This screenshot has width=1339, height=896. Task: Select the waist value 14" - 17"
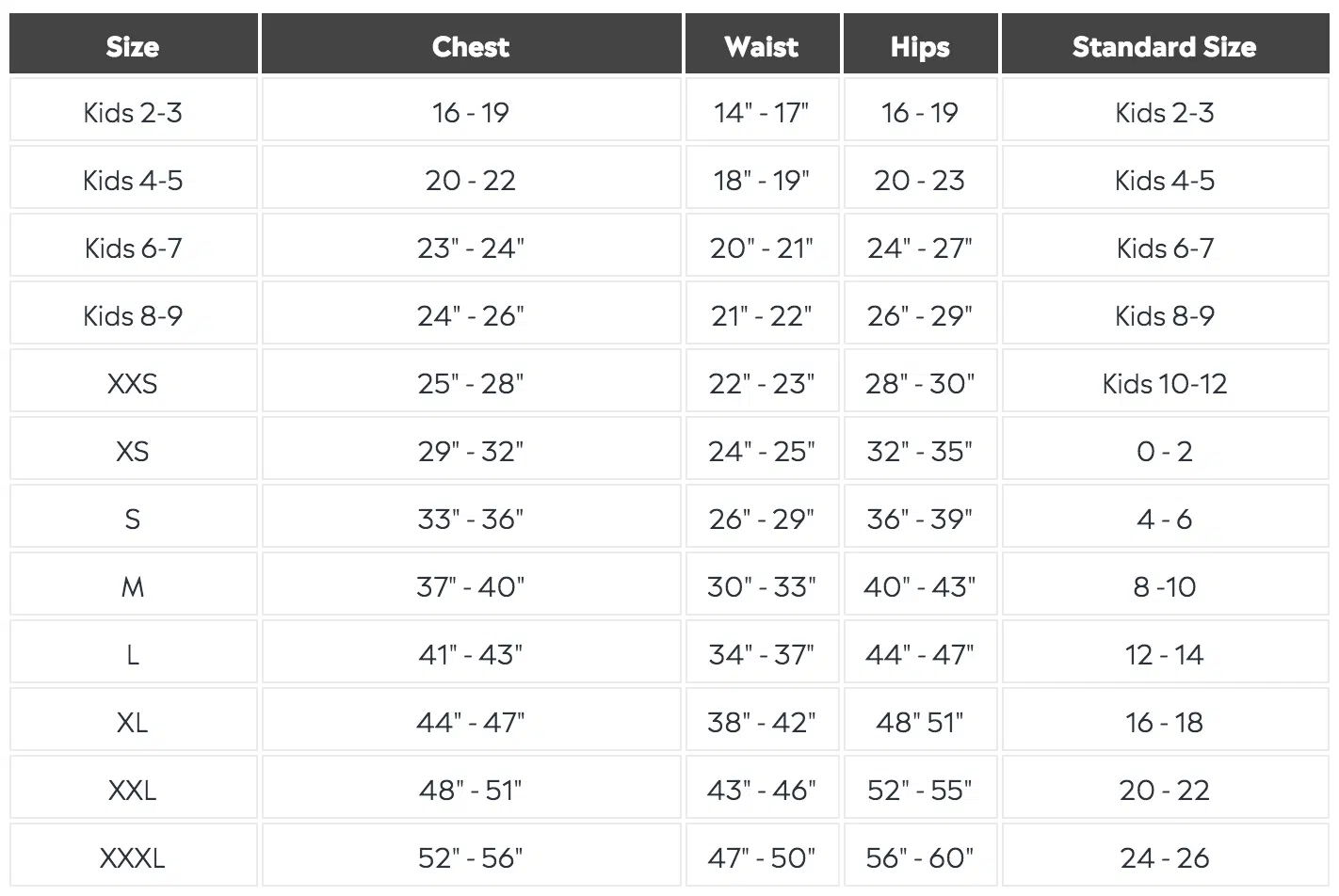762,112
